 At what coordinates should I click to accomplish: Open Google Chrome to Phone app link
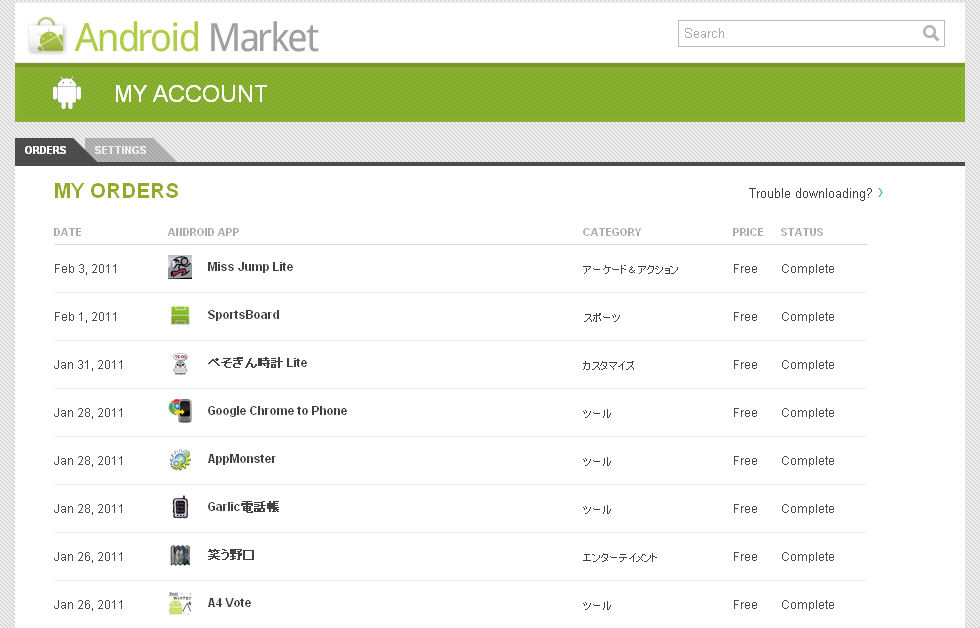click(x=277, y=411)
